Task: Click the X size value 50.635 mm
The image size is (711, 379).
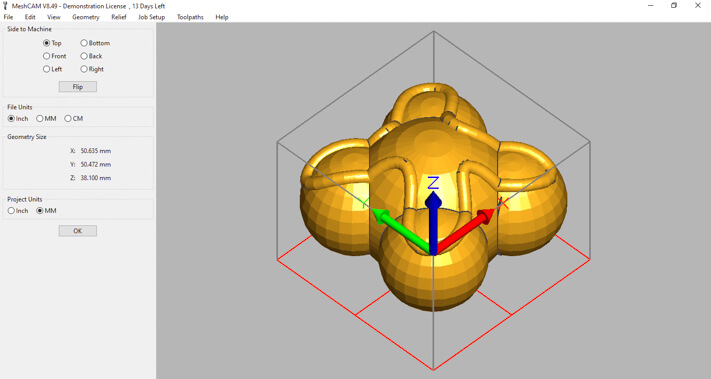Action: [96, 151]
